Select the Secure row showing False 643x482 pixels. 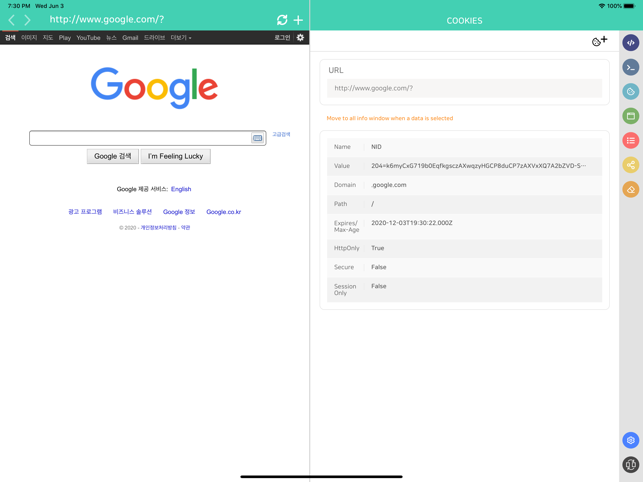click(464, 267)
